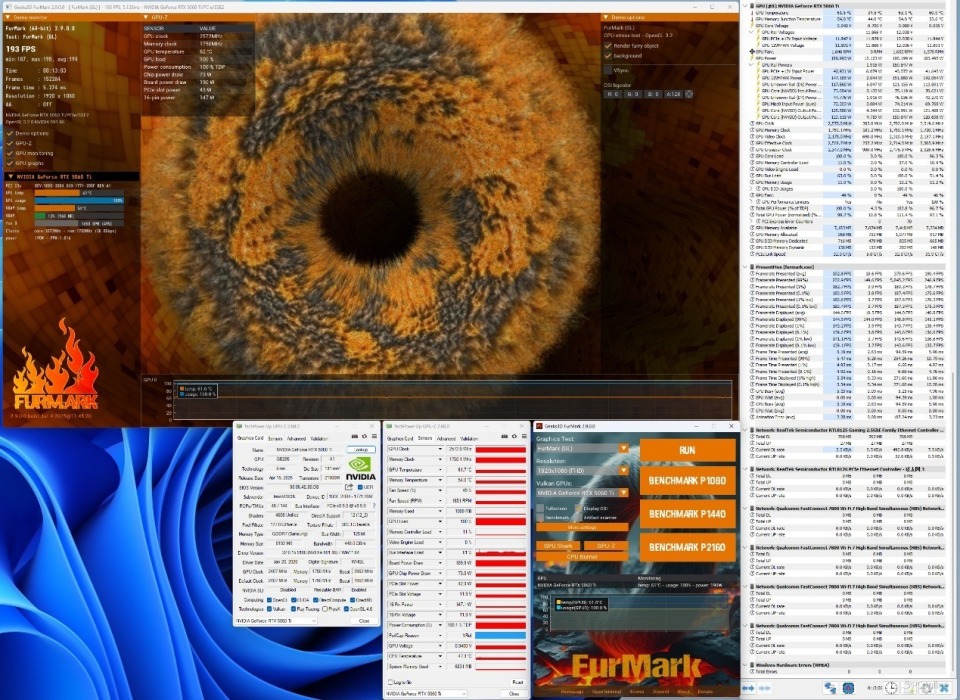This screenshot has height=700, width=960.
Task: Collapse the Demo options panel
Action: coord(606,17)
